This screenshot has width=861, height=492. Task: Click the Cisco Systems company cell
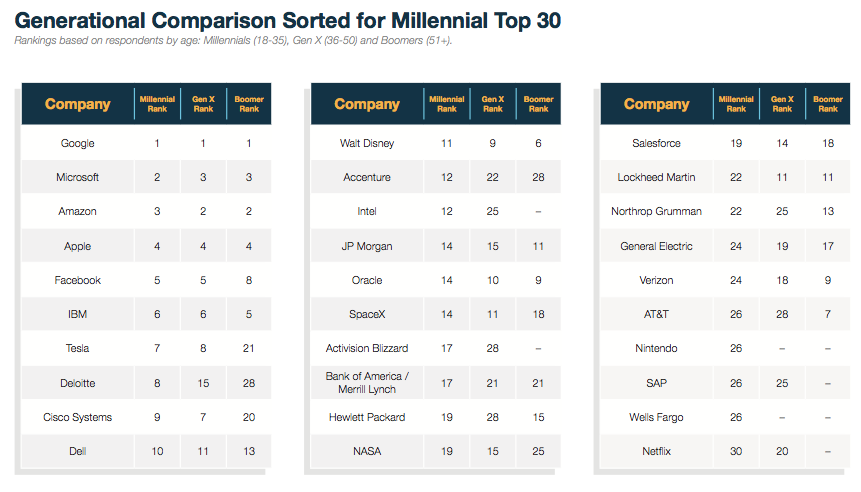pyautogui.click(x=77, y=417)
